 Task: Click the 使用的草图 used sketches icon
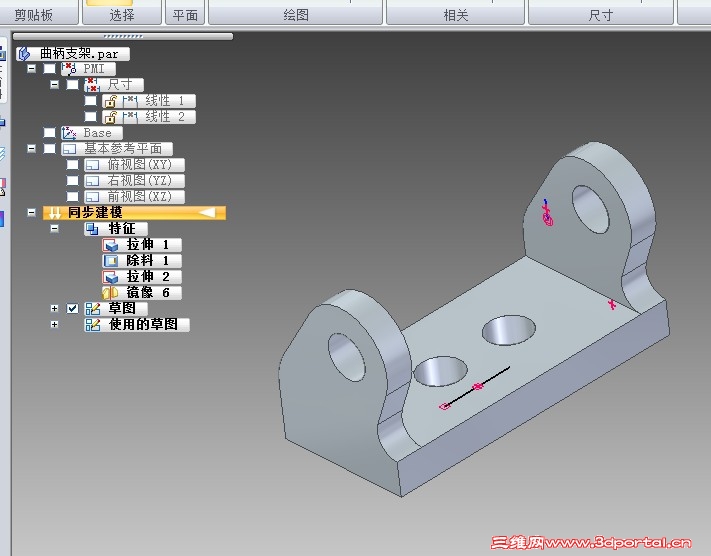point(93,325)
